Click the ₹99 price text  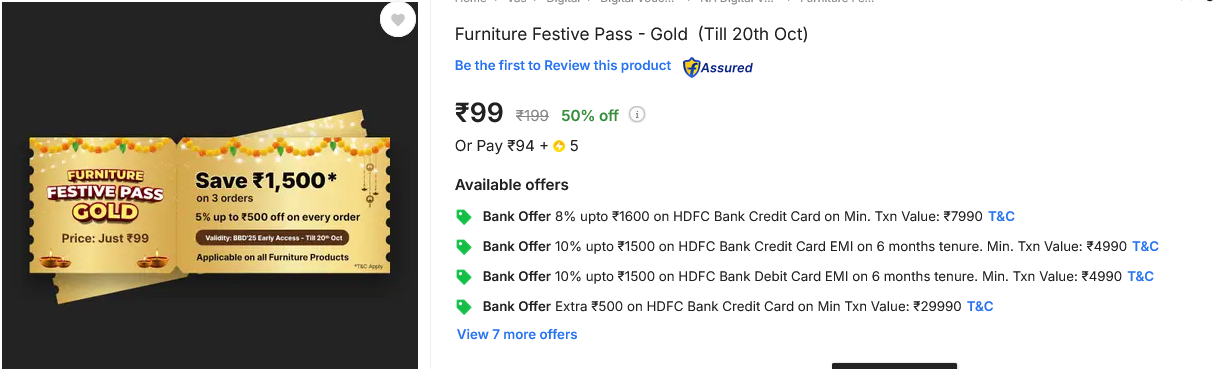coord(479,113)
